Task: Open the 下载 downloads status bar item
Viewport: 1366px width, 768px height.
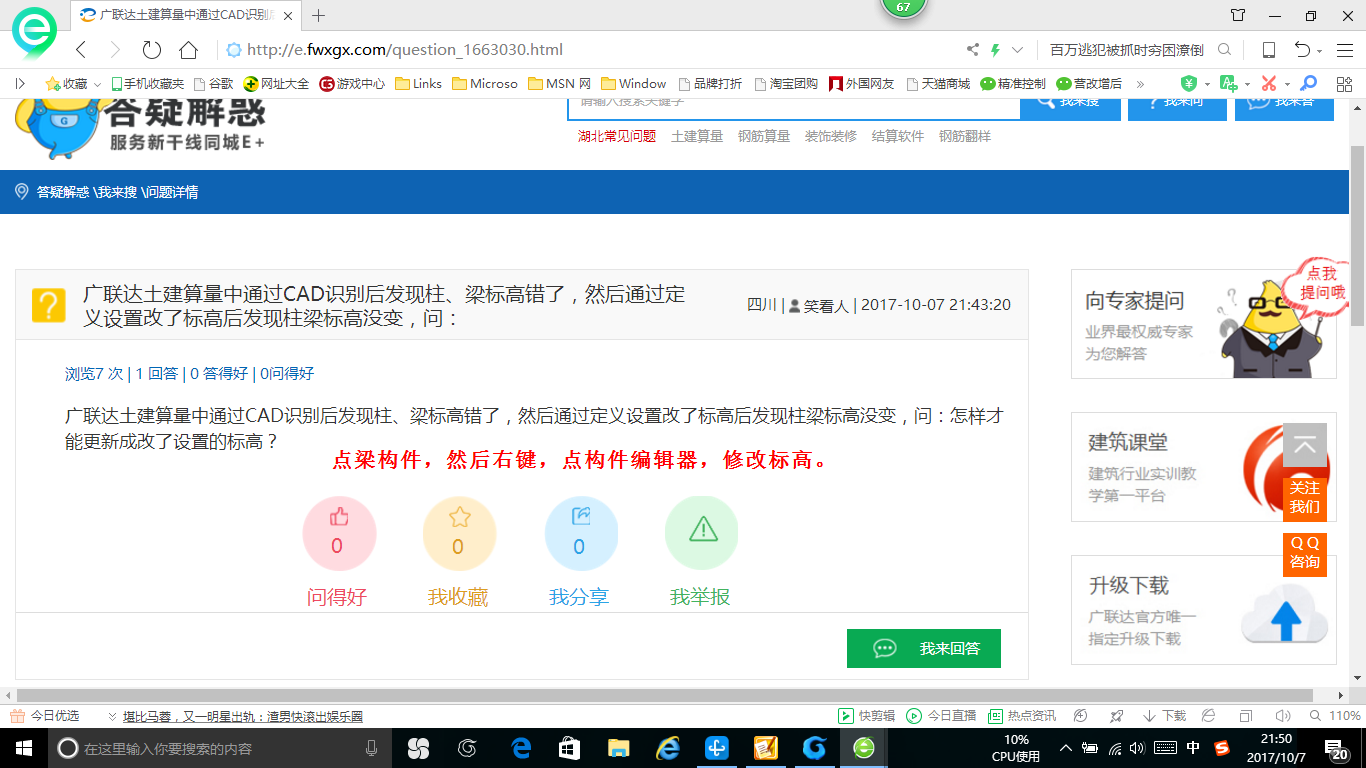Action: tap(1165, 716)
